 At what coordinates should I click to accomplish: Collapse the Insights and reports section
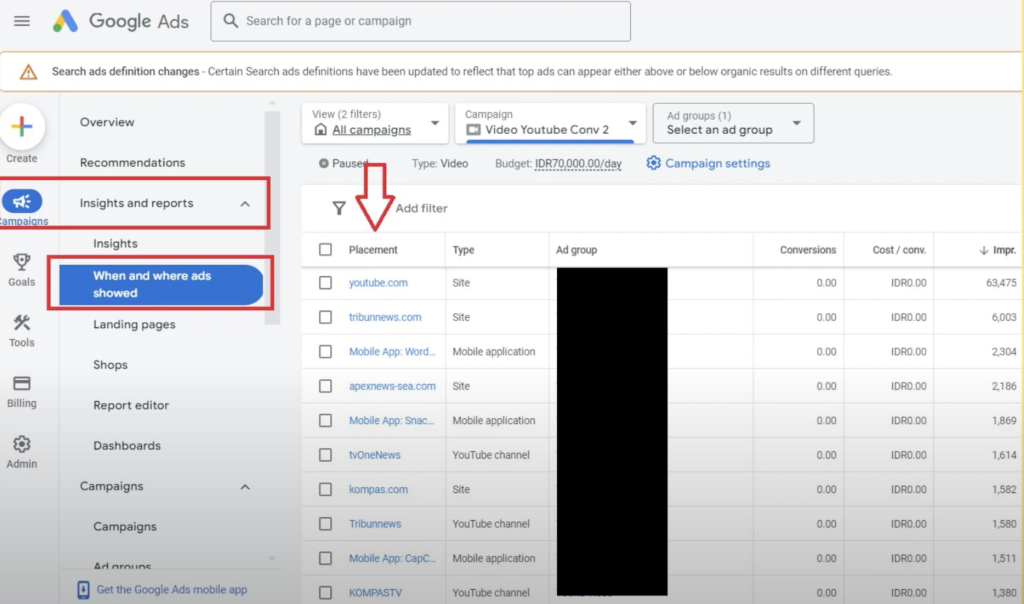[245, 204]
